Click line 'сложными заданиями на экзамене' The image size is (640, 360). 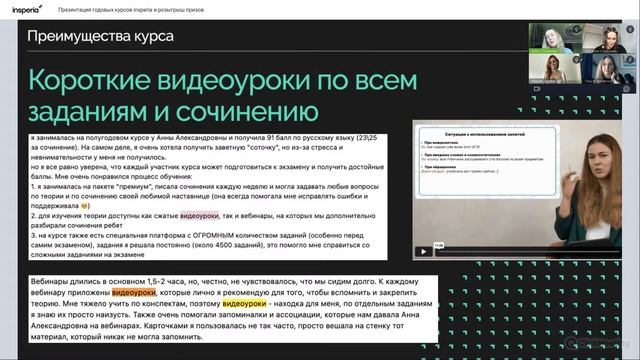87,255
